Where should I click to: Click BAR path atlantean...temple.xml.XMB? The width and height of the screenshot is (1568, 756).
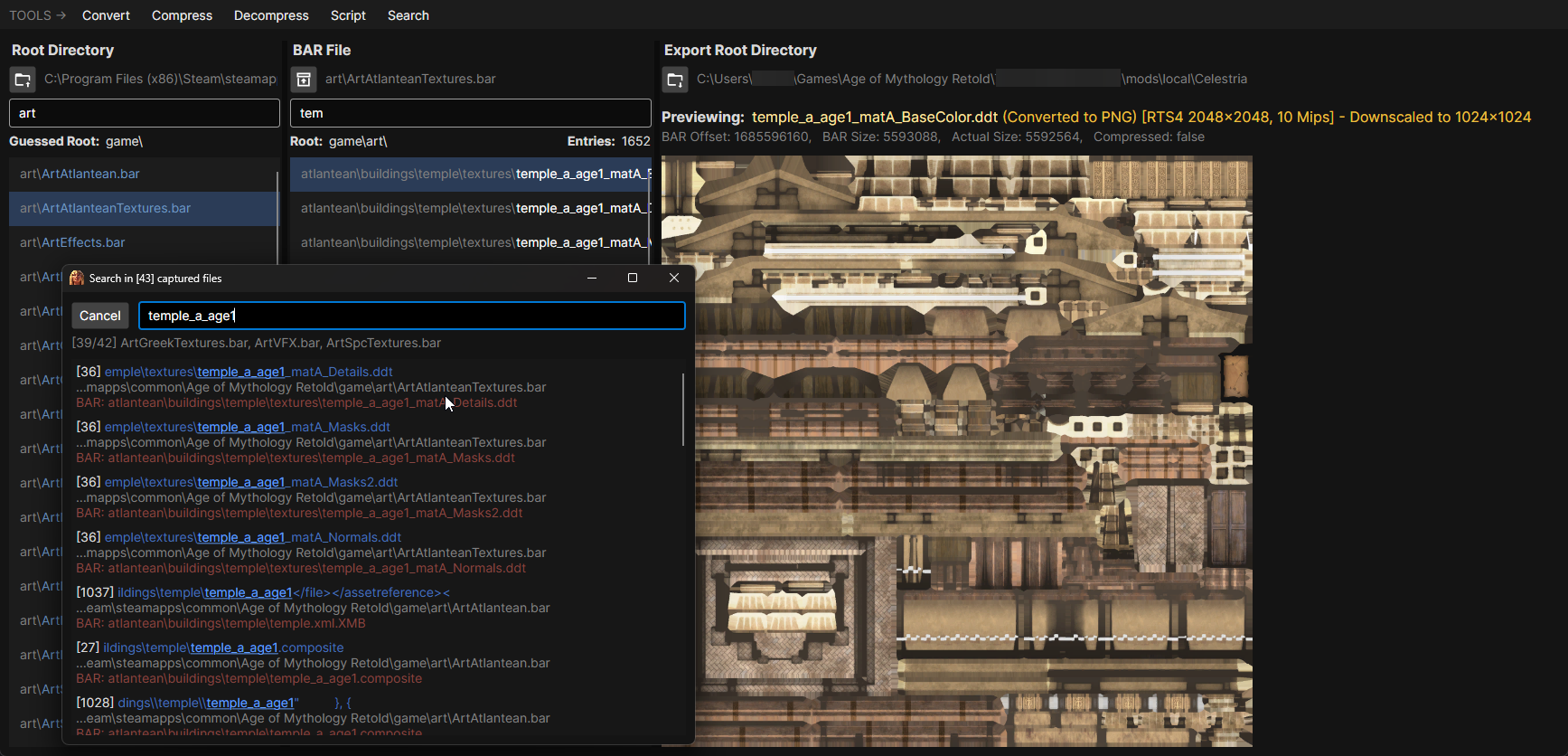click(221, 623)
